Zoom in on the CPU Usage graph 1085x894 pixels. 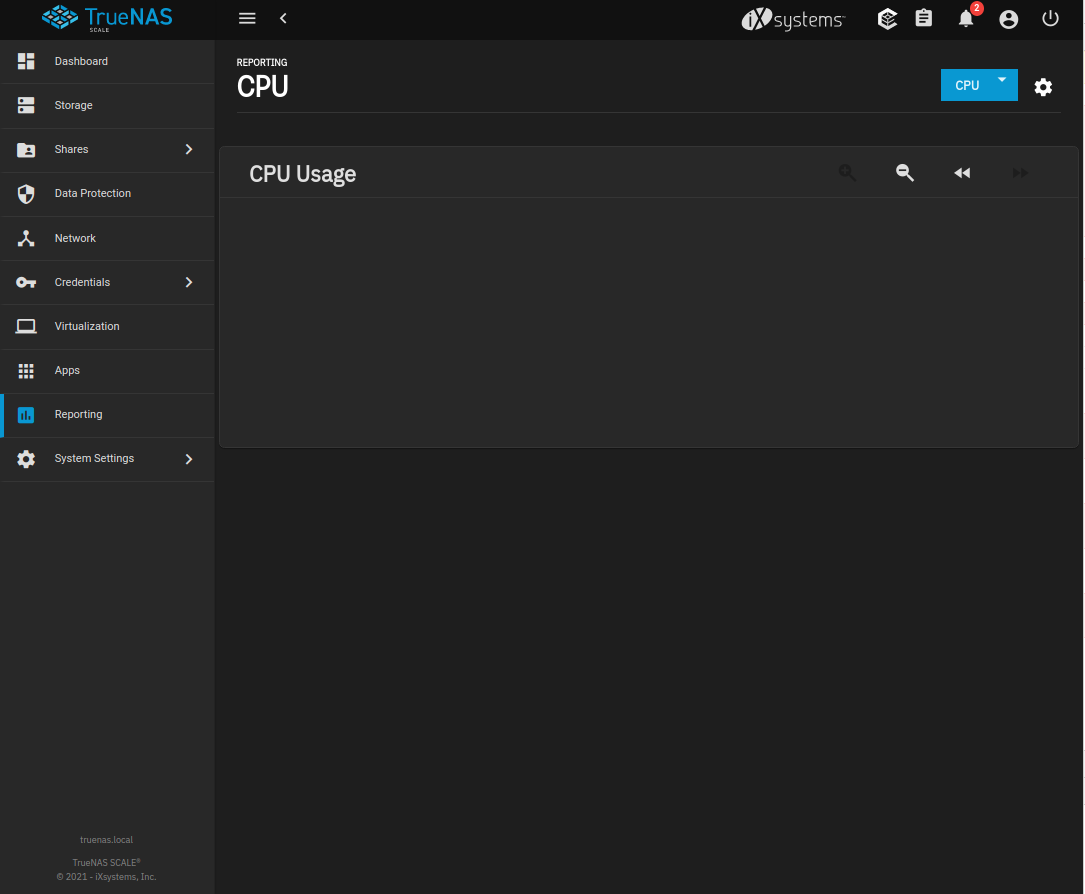[847, 173]
